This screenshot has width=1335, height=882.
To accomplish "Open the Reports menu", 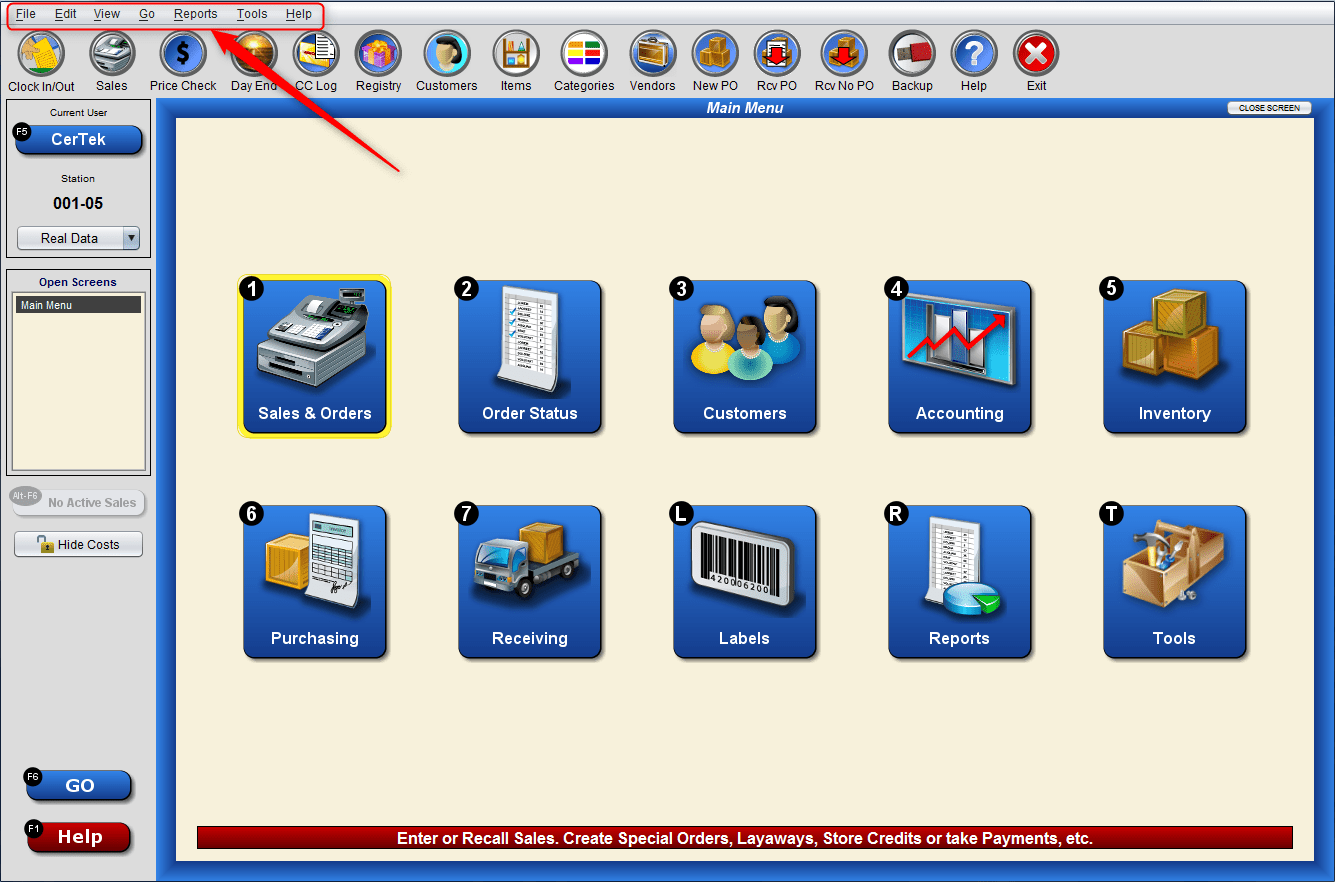I will 196,13.
